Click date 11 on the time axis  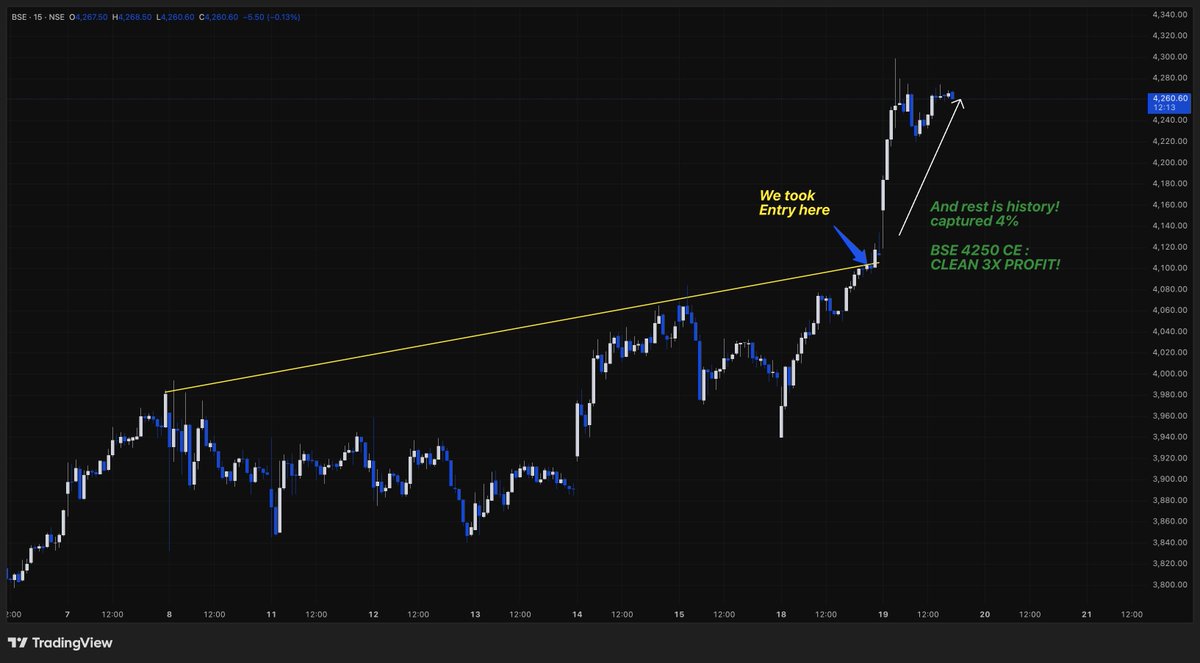(x=271, y=615)
